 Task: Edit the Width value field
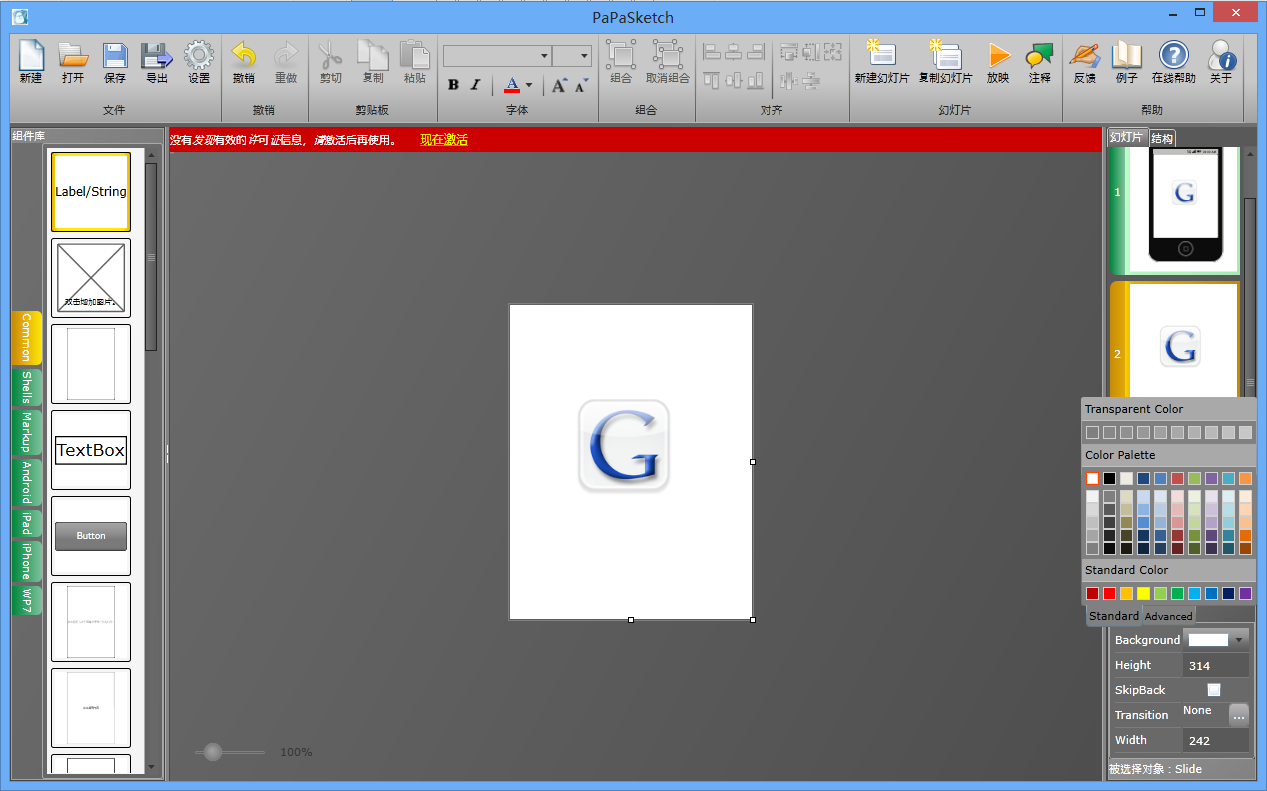[x=1216, y=740]
